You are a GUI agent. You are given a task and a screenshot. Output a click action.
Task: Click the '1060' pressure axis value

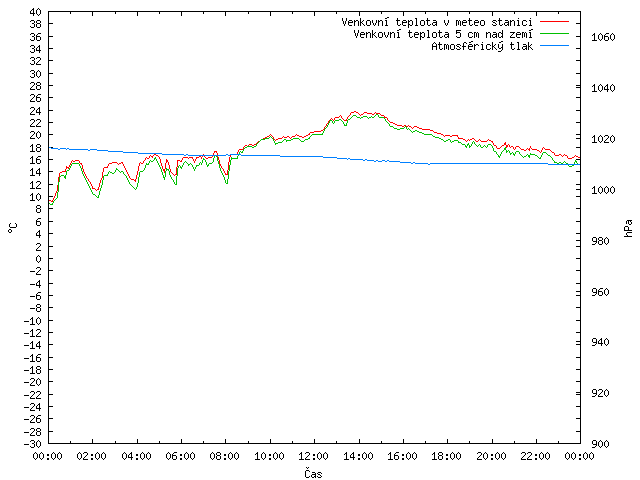tap(603, 37)
